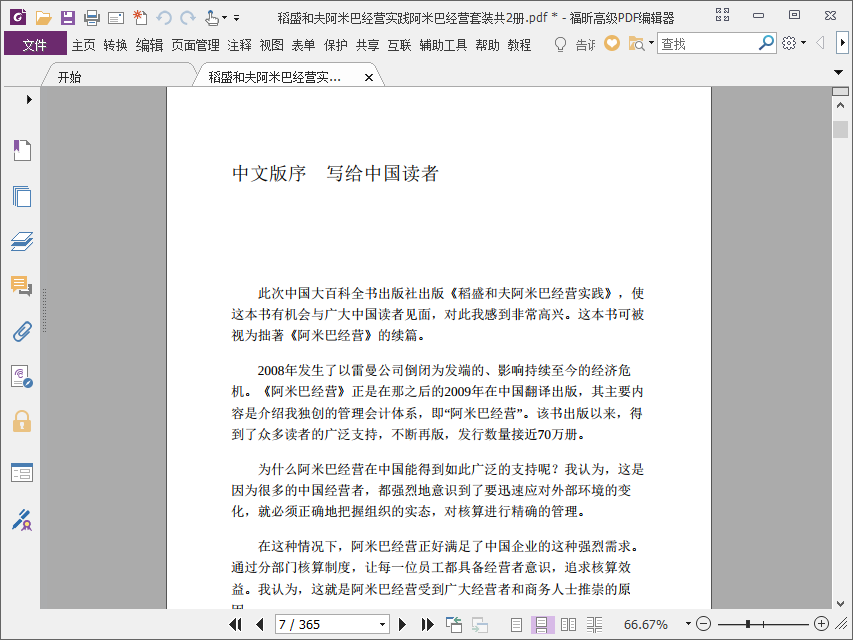The height and width of the screenshot is (640, 853).
Task: Click the Save icon in title bar
Action: tap(67, 18)
